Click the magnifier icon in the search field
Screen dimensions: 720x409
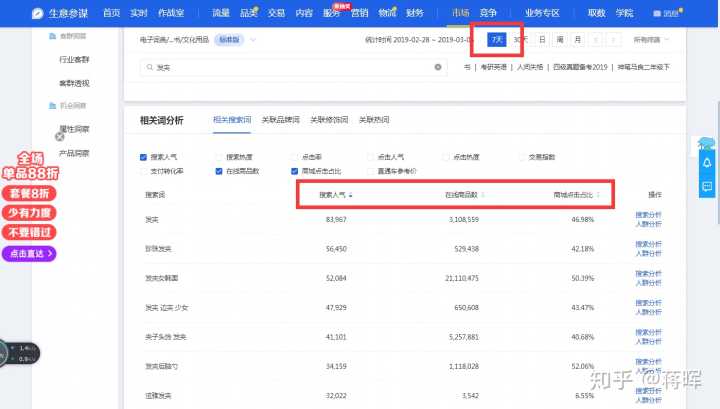(x=150, y=67)
